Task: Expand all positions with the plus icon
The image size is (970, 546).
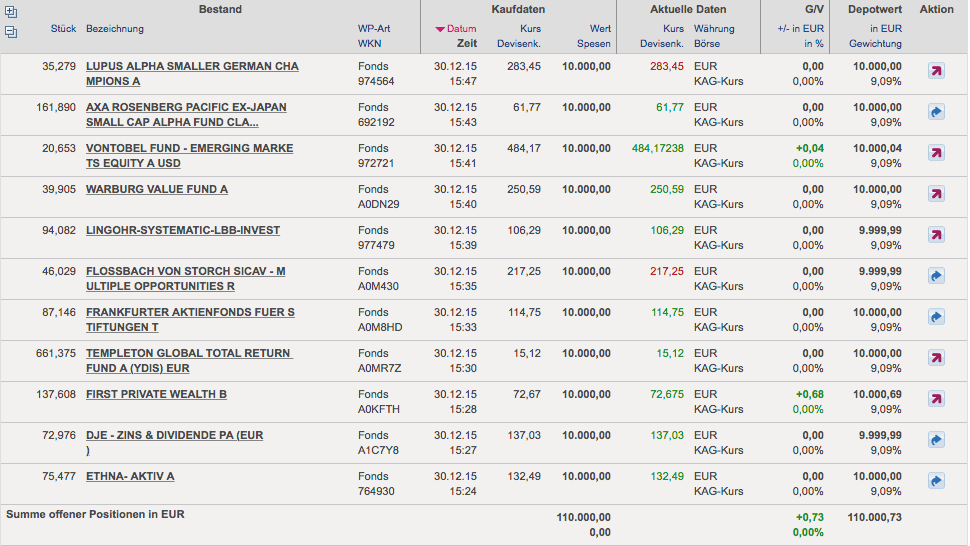Action: (11, 13)
